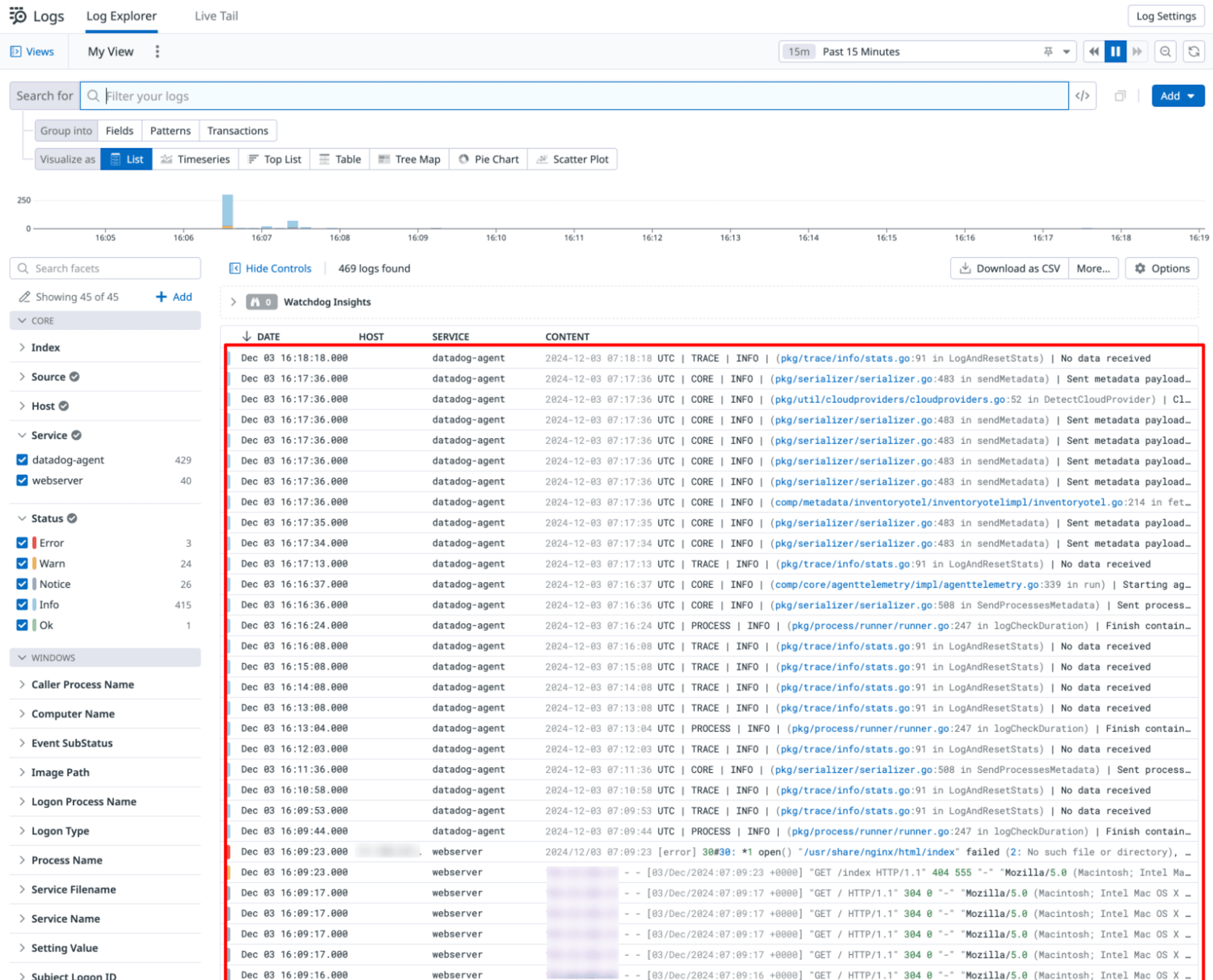Image resolution: width=1213 pixels, height=980 pixels.
Task: Uncheck the datadog-agent service checkbox
Action: pyautogui.click(x=22, y=460)
